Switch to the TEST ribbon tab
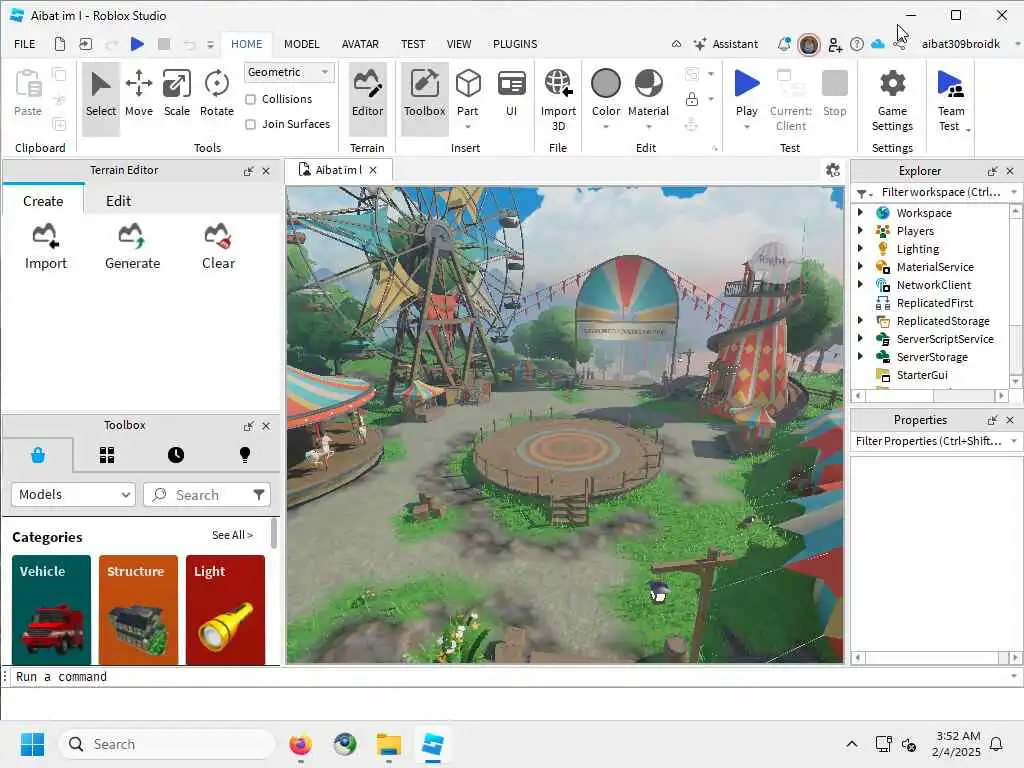This screenshot has height=768, width=1024. tap(413, 44)
